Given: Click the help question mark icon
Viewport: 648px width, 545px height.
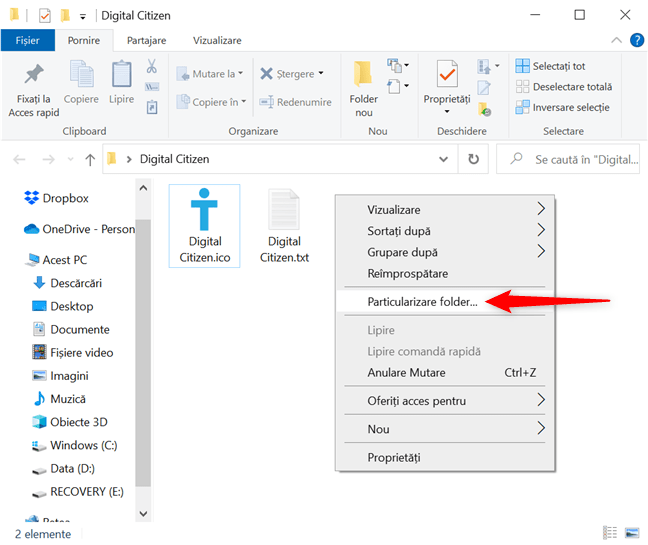Looking at the screenshot, I should [636, 40].
